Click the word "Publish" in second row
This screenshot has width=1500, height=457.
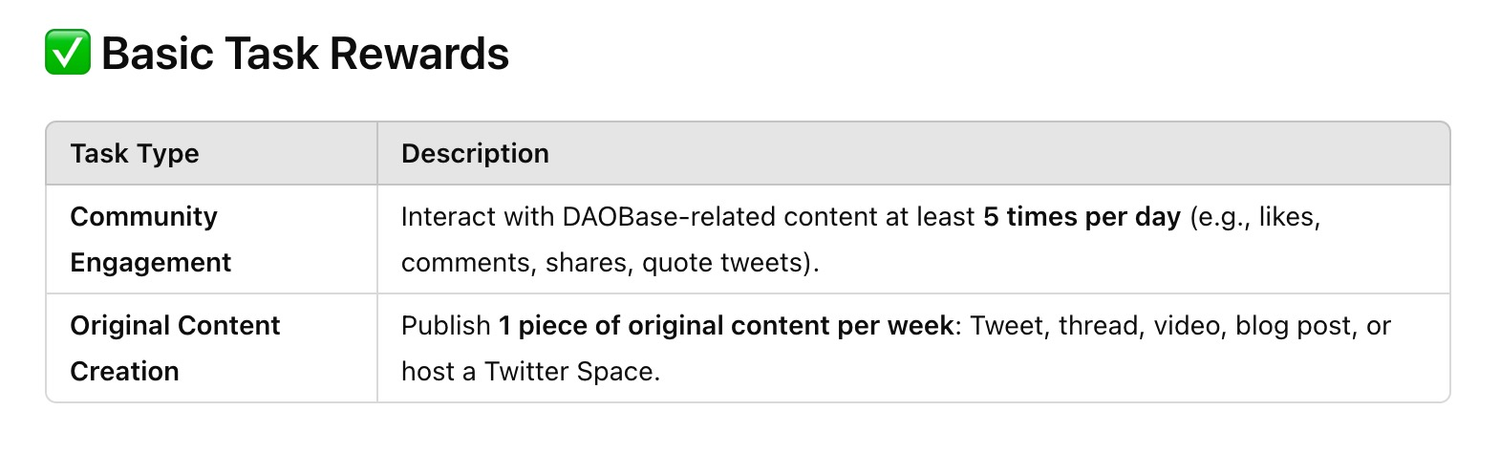(x=445, y=326)
